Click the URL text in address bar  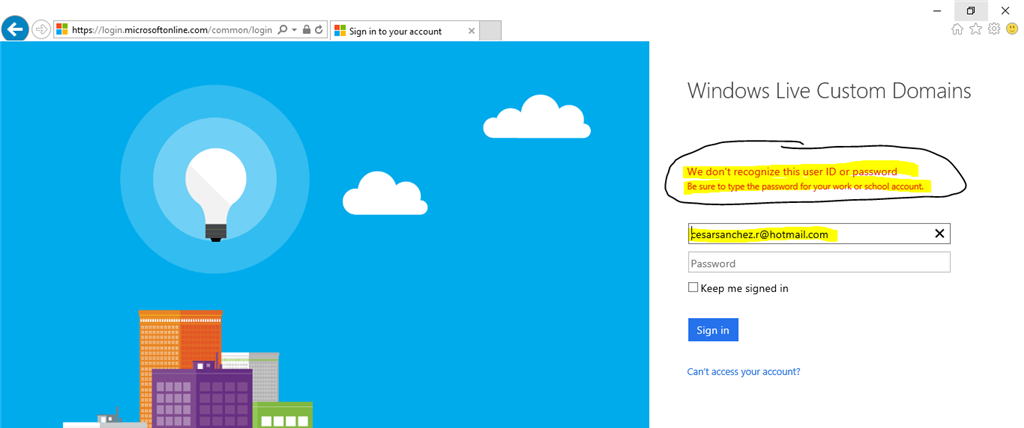172,30
